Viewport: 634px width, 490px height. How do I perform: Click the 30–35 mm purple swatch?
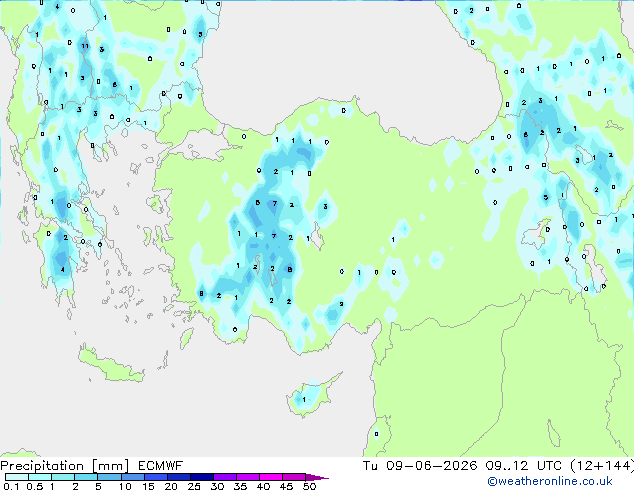pyautogui.click(x=225, y=477)
